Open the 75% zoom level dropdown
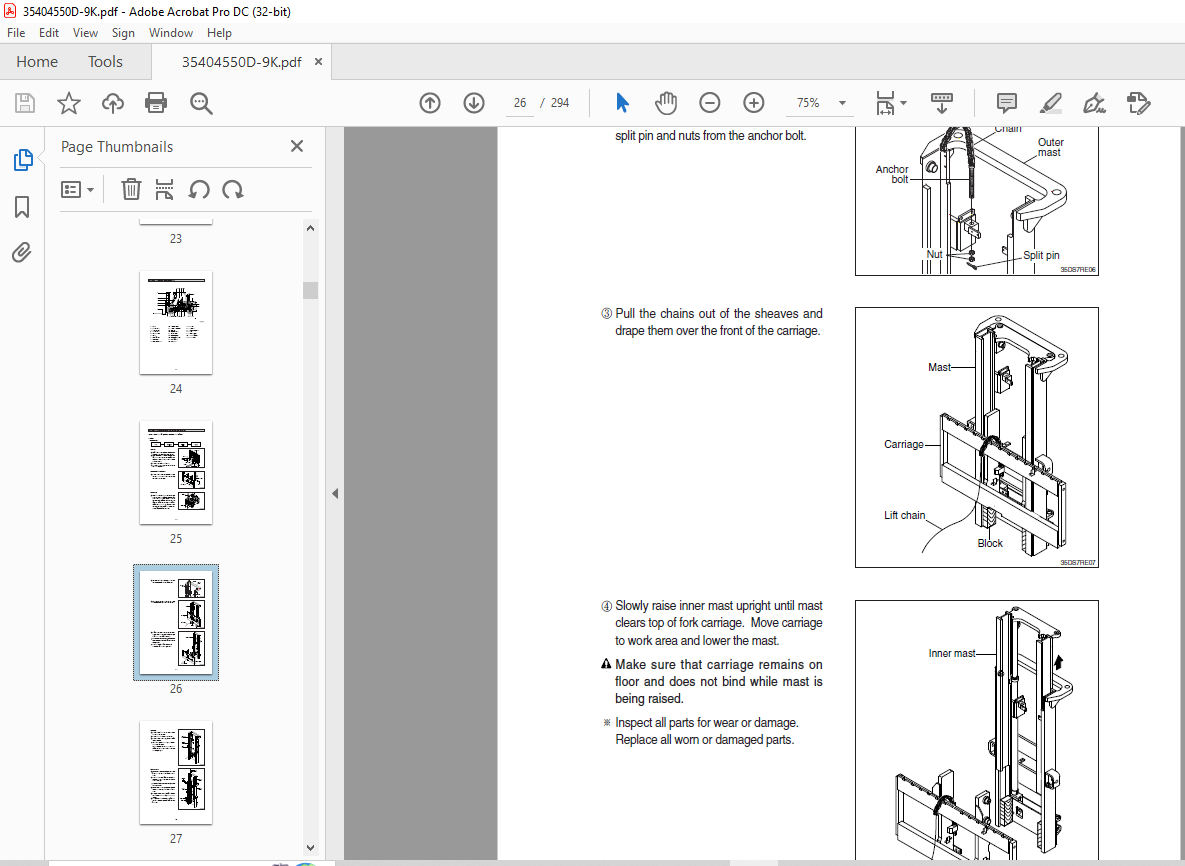The image size is (1185, 866). coord(841,103)
